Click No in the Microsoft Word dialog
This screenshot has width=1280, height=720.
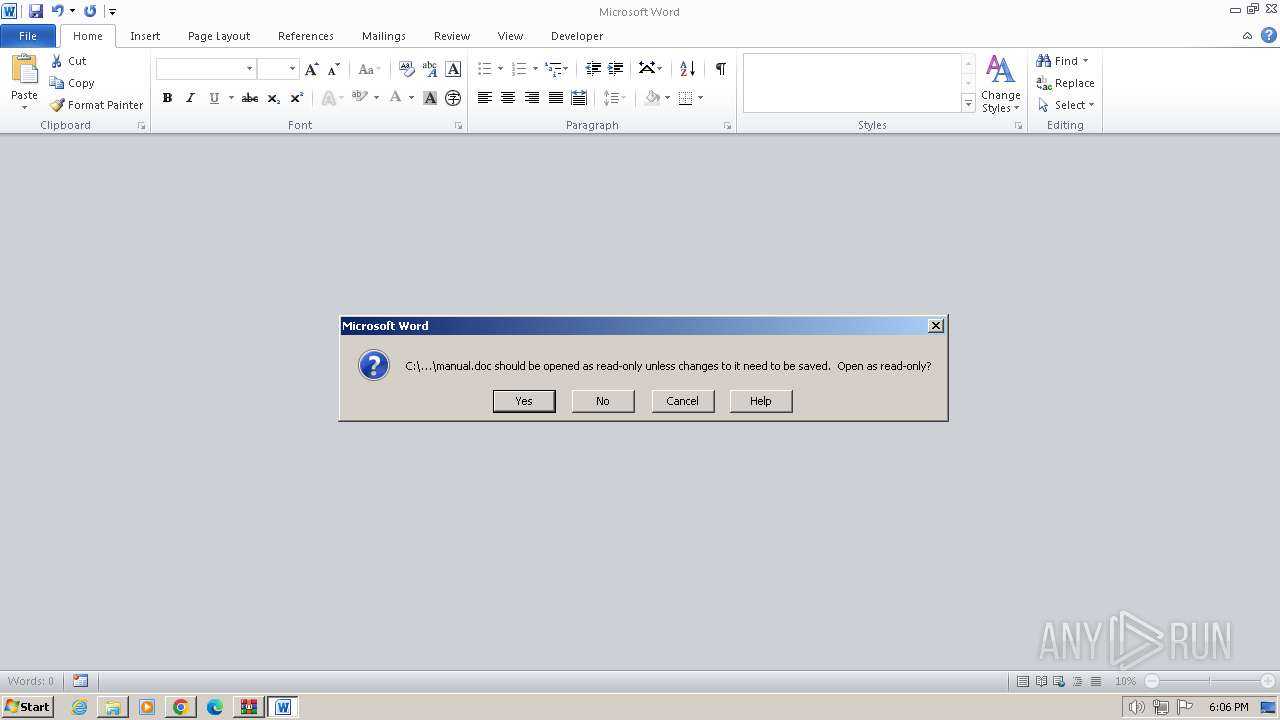pyautogui.click(x=603, y=401)
